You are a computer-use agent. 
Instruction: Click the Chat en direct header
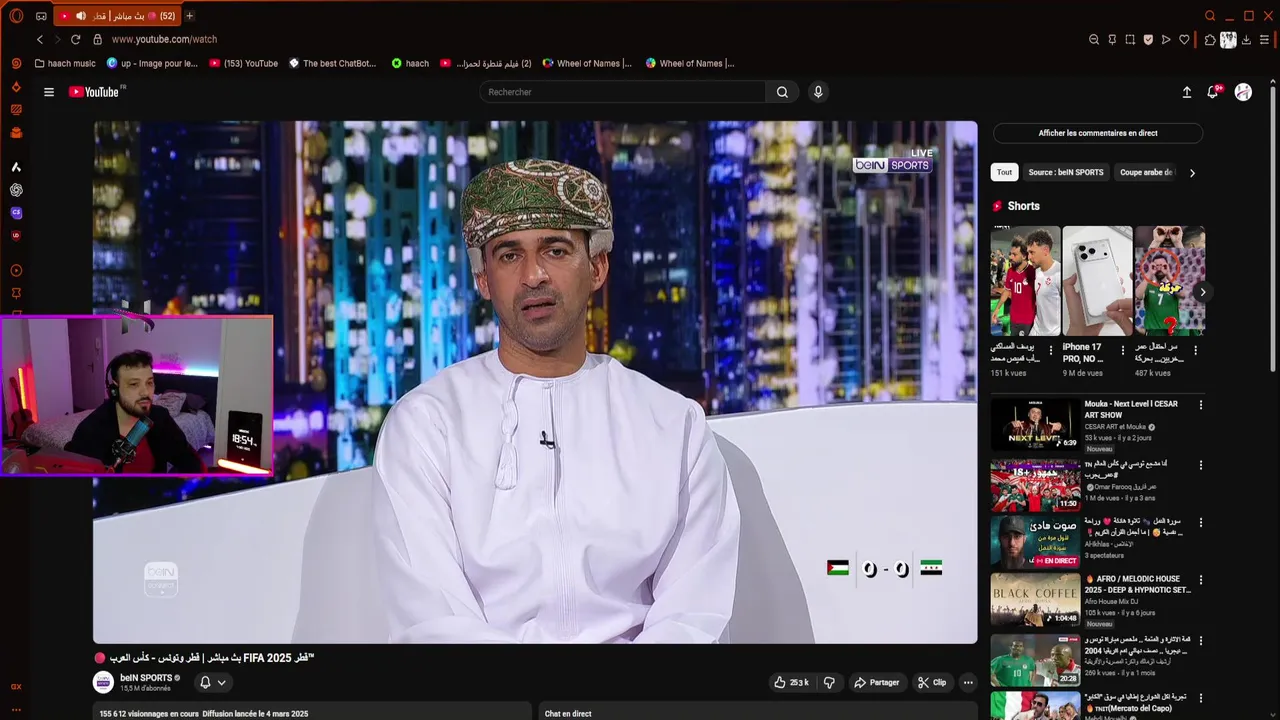click(568, 713)
